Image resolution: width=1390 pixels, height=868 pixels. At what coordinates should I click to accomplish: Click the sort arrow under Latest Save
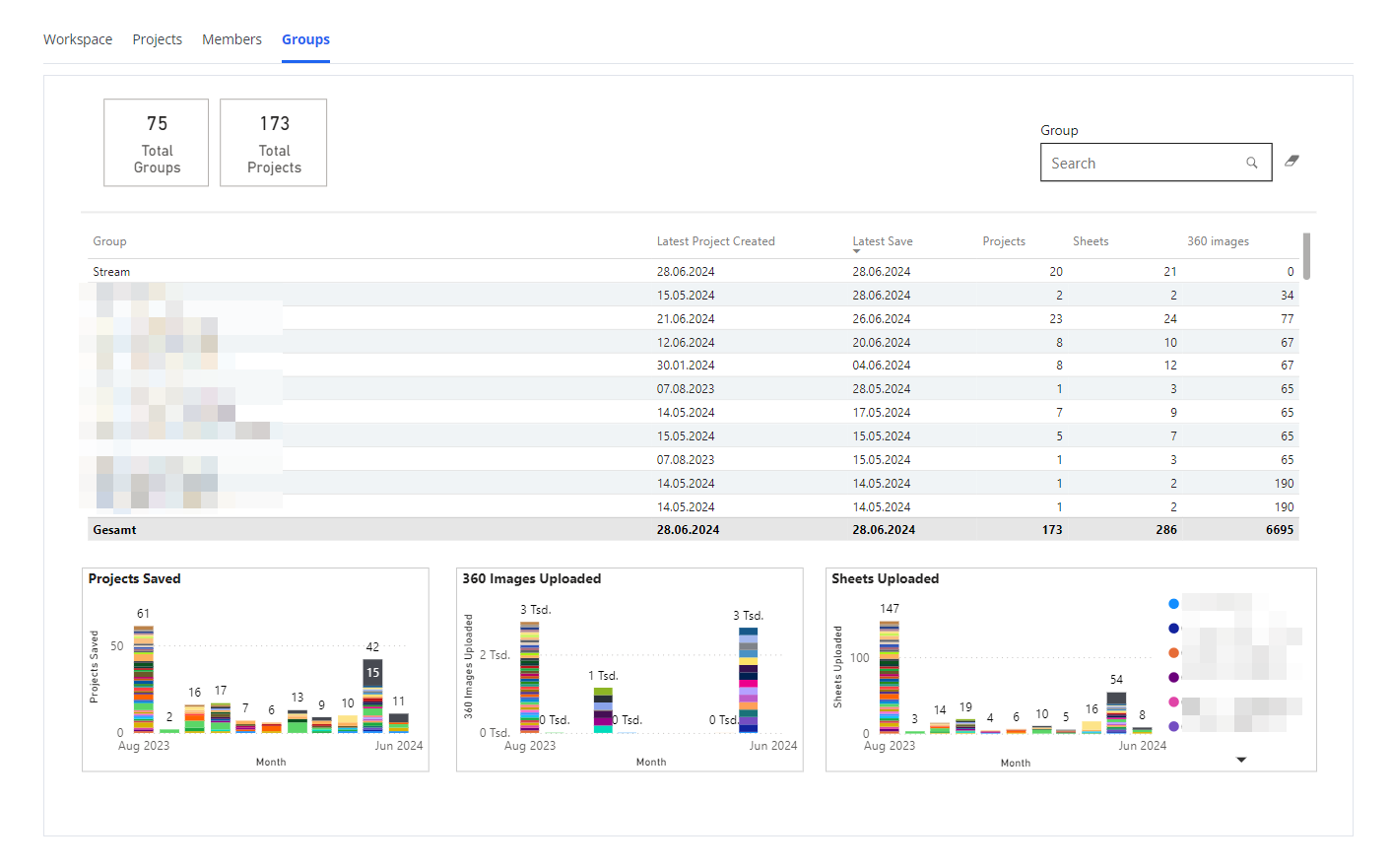pyautogui.click(x=856, y=251)
